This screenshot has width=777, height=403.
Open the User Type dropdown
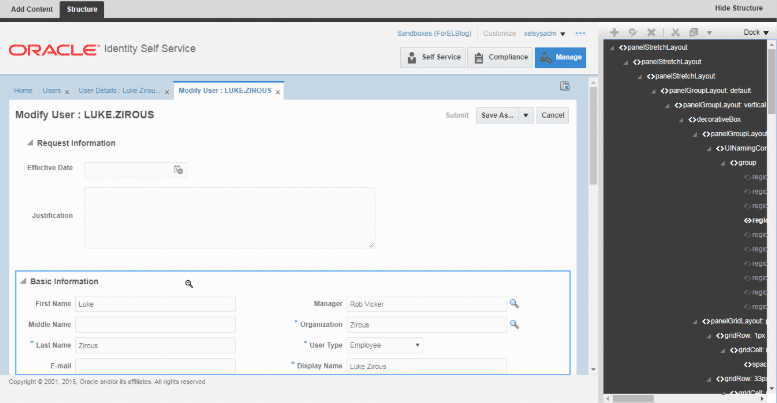385,345
